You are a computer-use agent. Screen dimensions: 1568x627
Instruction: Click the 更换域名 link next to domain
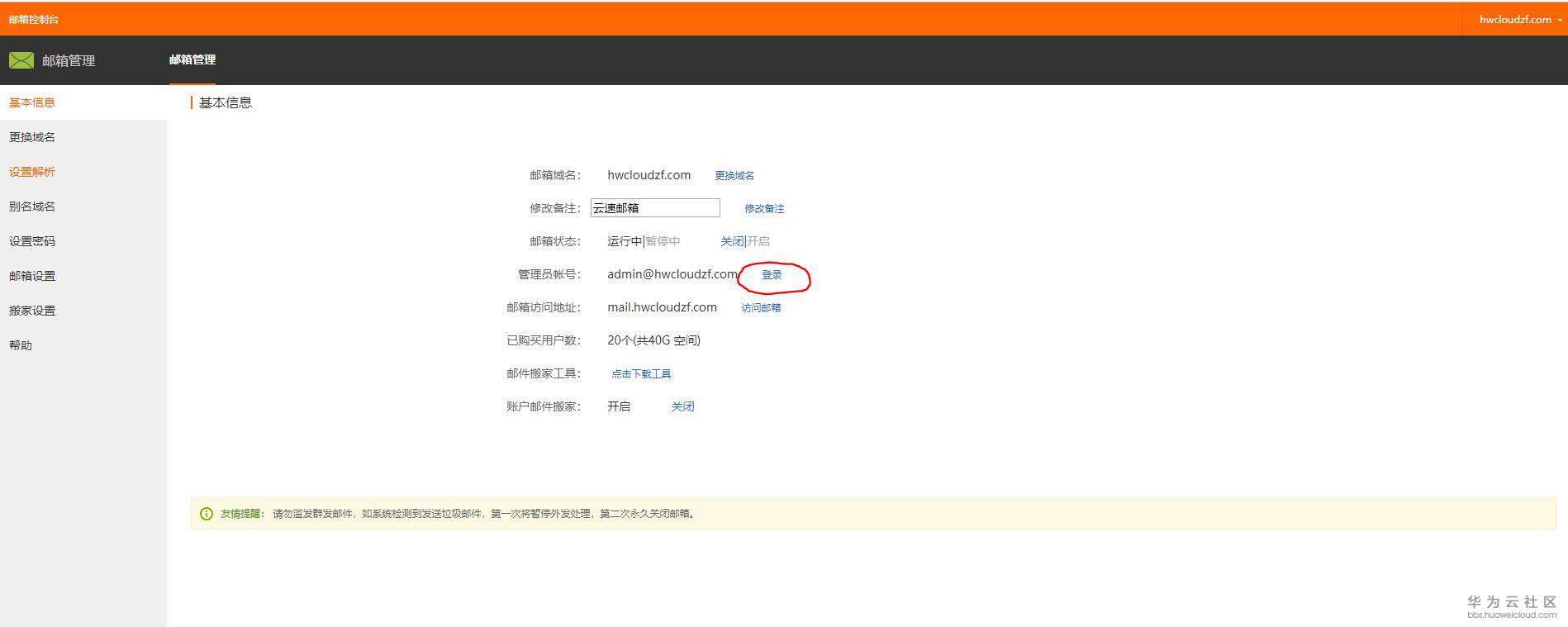coord(734,175)
